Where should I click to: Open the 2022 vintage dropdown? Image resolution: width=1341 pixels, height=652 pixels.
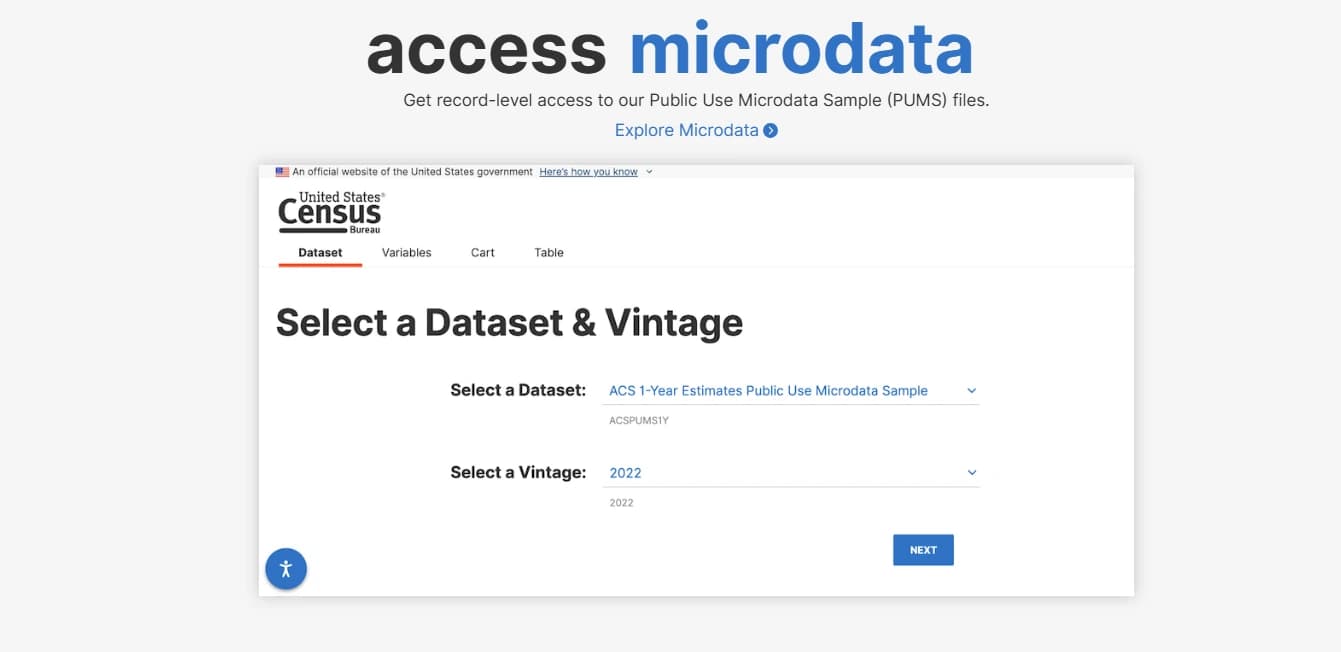[768, 473]
